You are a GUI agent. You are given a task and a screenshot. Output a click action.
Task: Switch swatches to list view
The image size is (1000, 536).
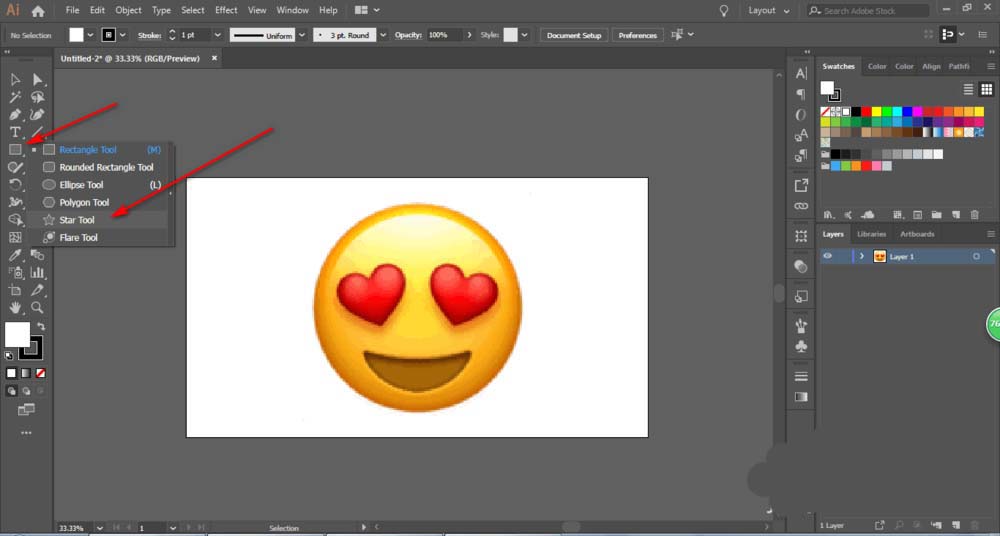pyautogui.click(x=968, y=89)
